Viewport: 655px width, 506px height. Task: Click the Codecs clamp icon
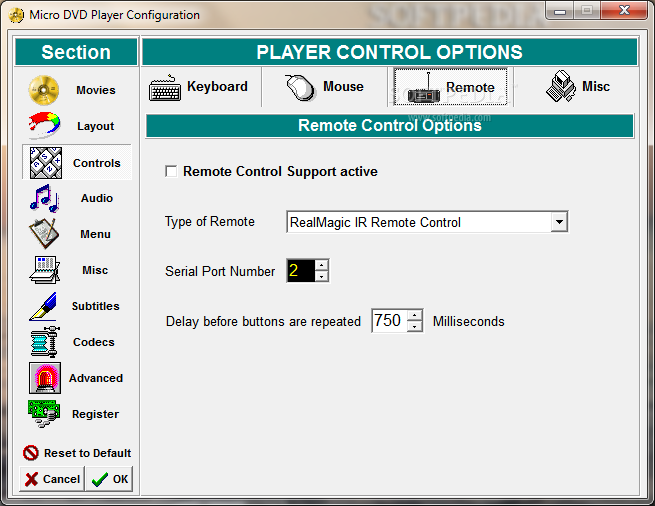click(45, 342)
